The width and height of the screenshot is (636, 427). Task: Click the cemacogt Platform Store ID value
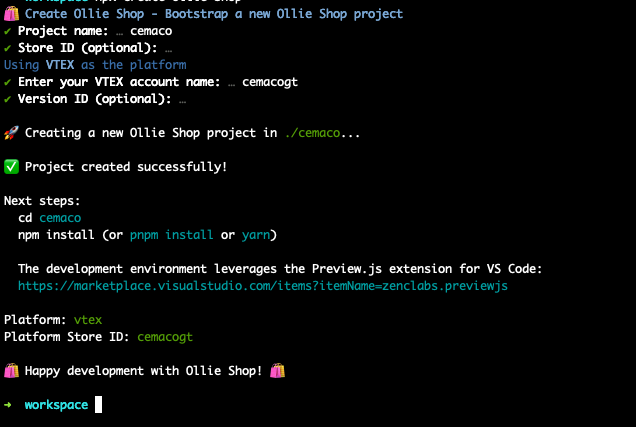(165, 337)
